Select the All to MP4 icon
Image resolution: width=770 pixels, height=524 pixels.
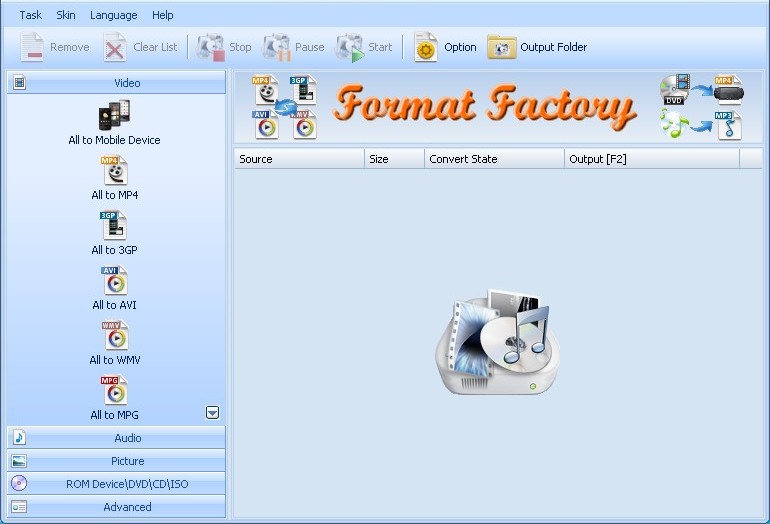[114, 170]
